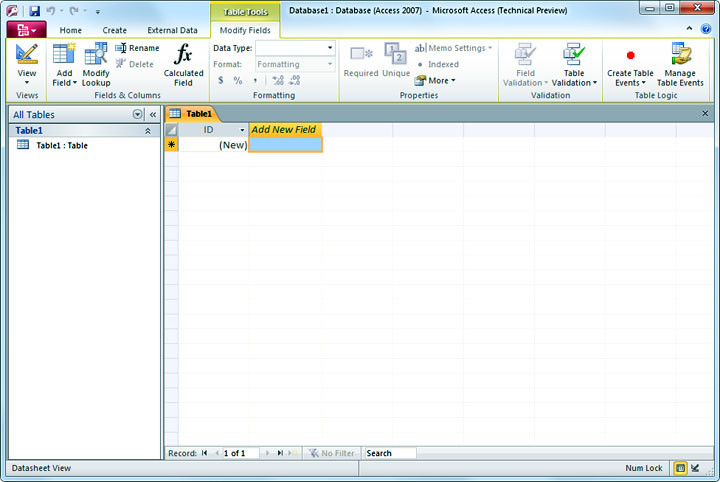The image size is (720, 482).
Task: Open the Format combo box
Action: 295,64
